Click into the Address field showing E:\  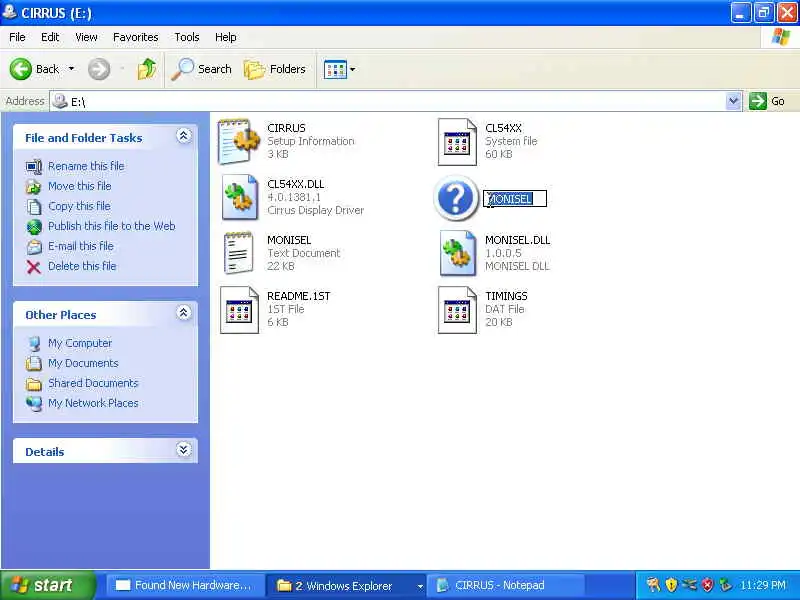(388, 101)
